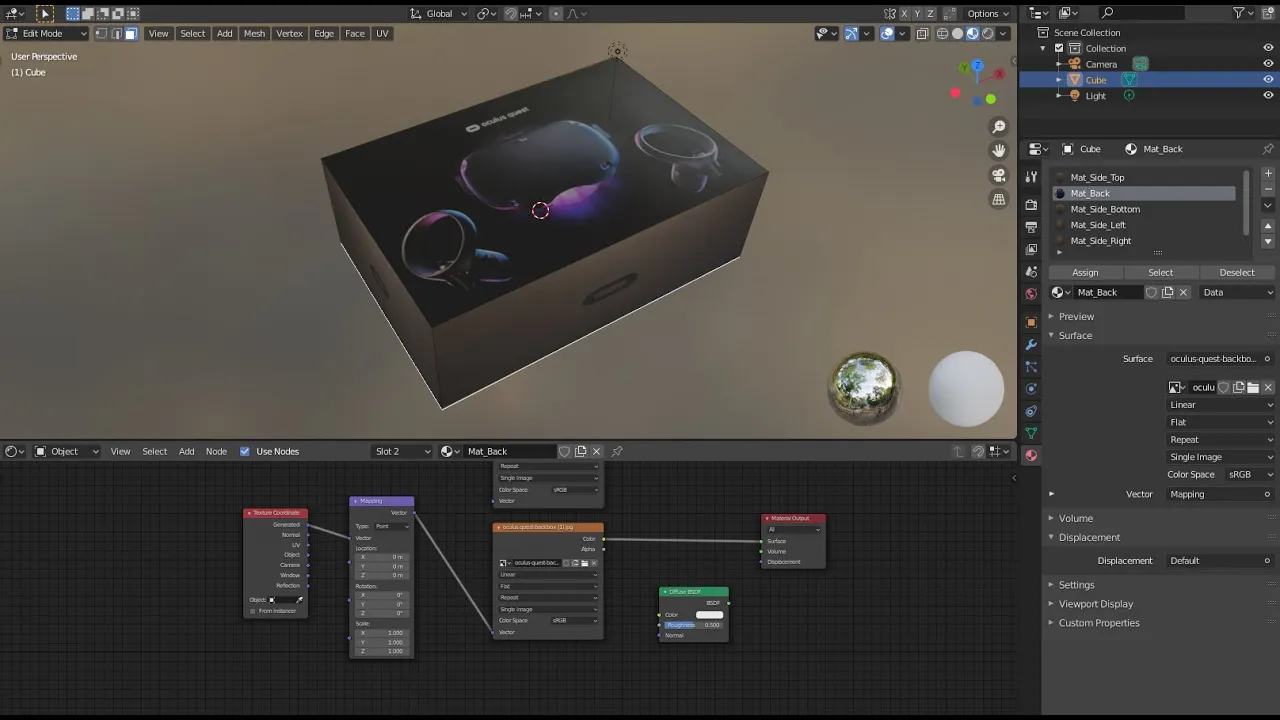Screen dimensions: 1280x720
Task: Click the Select material button
Action: coord(1161,272)
